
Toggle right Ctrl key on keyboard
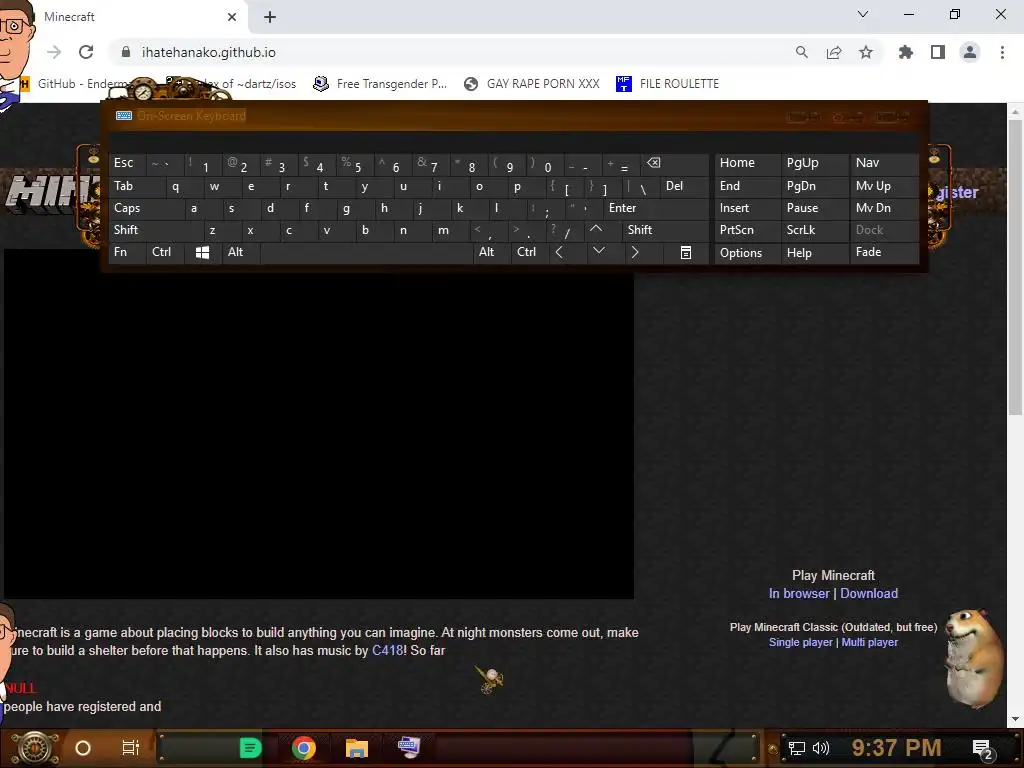[x=530, y=252]
